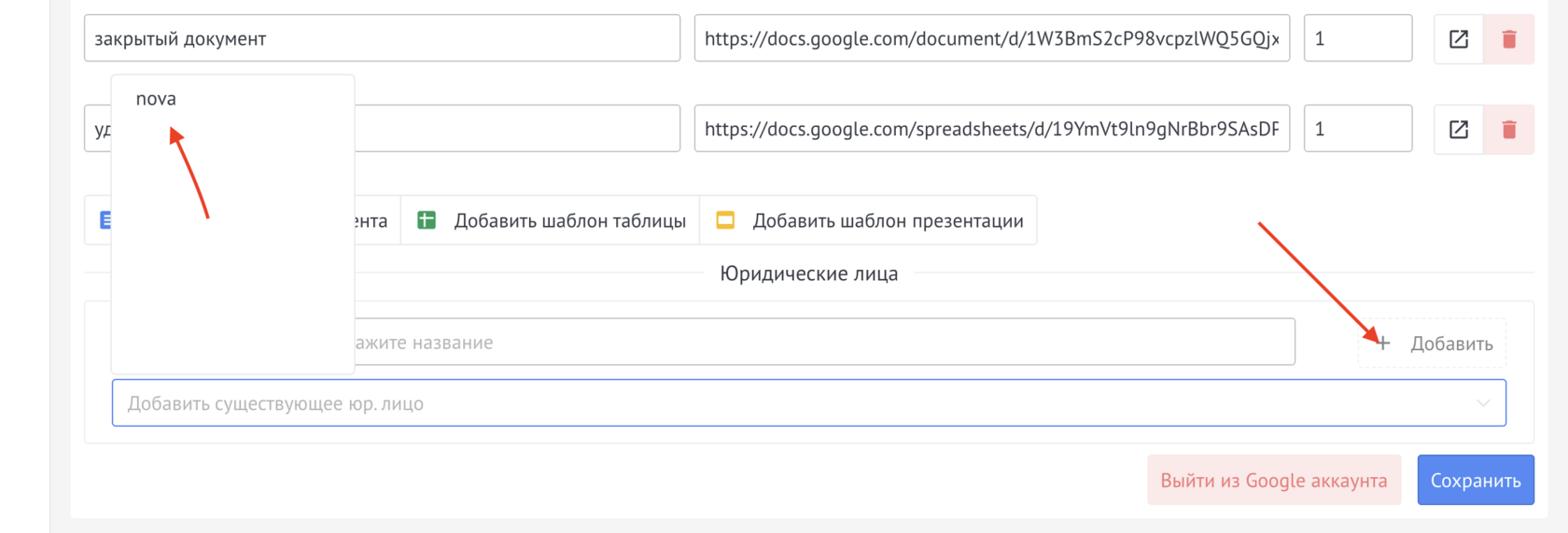The image size is (1568, 533).
Task: Click the blue document template icon
Action: tap(105, 220)
